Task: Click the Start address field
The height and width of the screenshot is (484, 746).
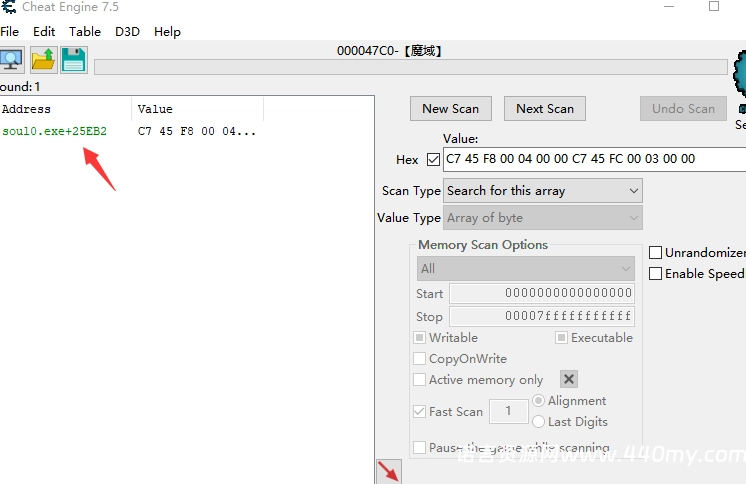Action: pyautogui.click(x=542, y=293)
